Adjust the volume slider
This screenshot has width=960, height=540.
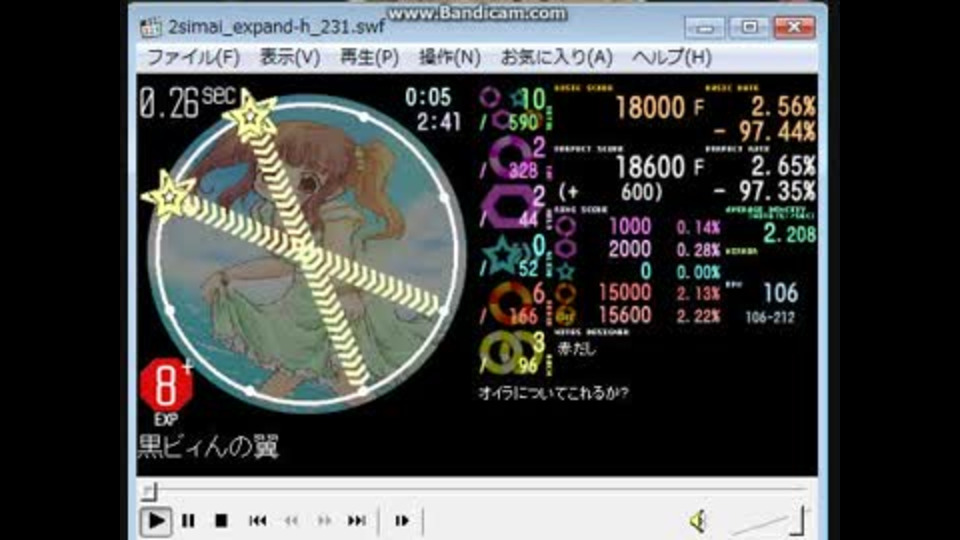pyautogui.click(x=767, y=521)
